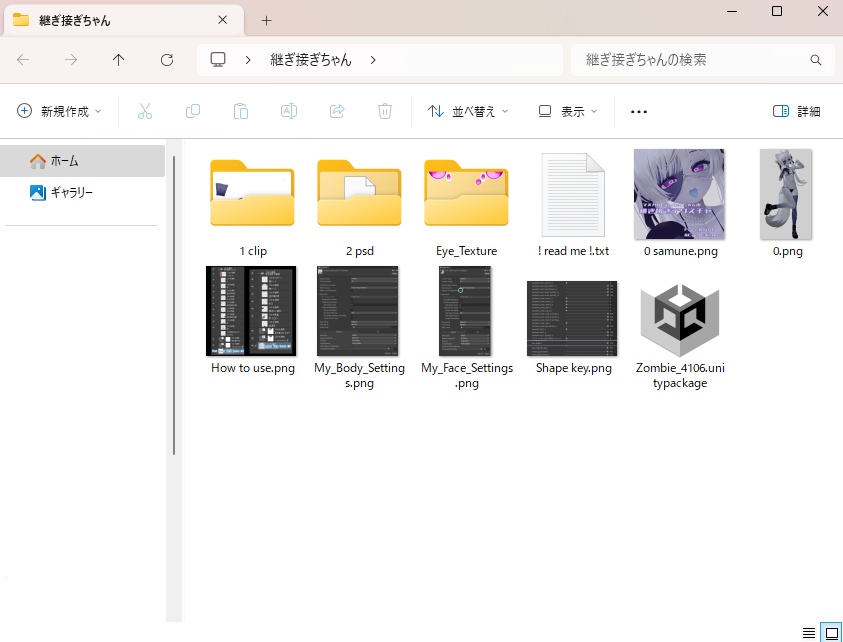Go forward with the right arrow
Screen dimensions: 843x642
pos(71,60)
